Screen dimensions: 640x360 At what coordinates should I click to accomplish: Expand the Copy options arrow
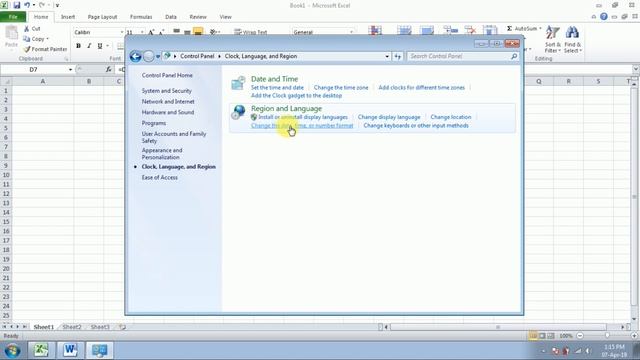(48, 39)
